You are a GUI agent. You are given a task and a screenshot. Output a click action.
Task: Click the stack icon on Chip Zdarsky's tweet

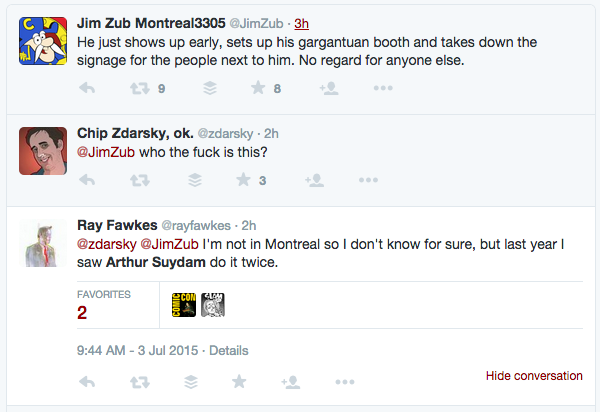coord(195,180)
